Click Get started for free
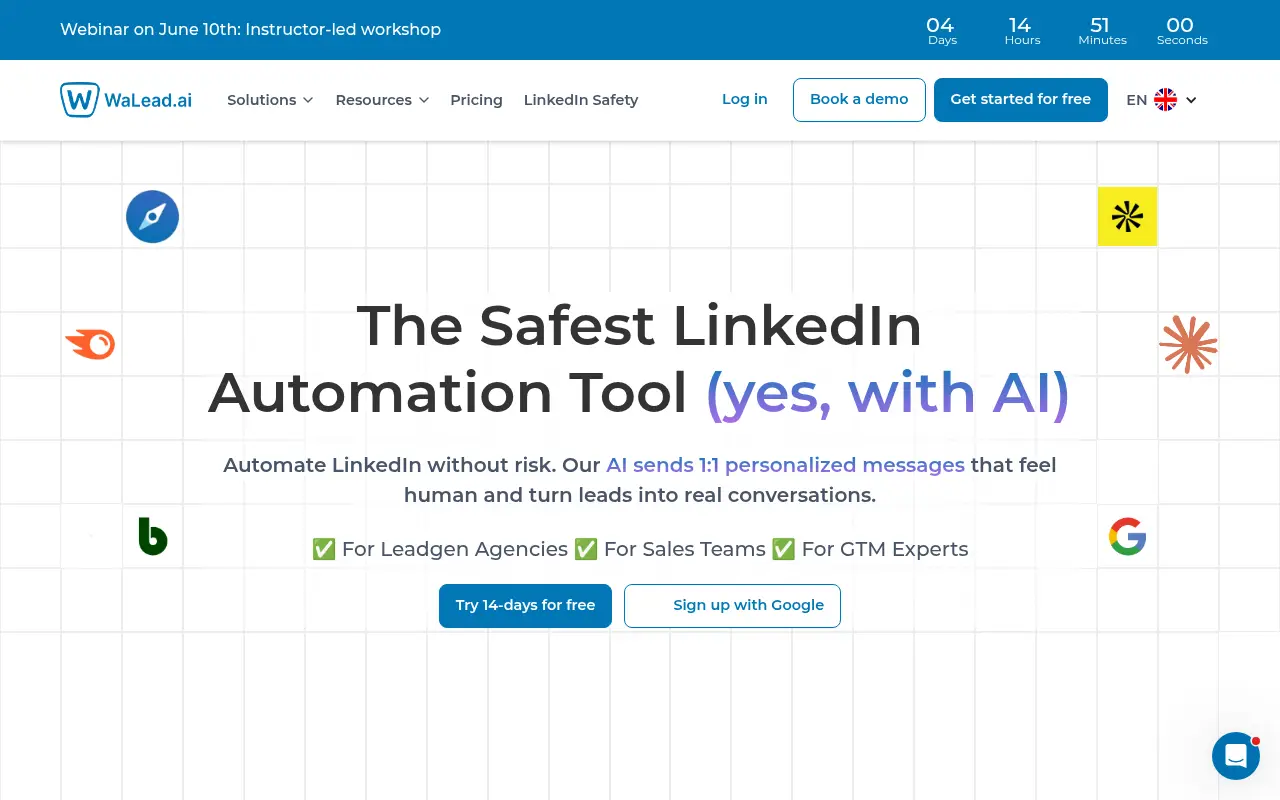This screenshot has height=800, width=1280. point(1021,100)
